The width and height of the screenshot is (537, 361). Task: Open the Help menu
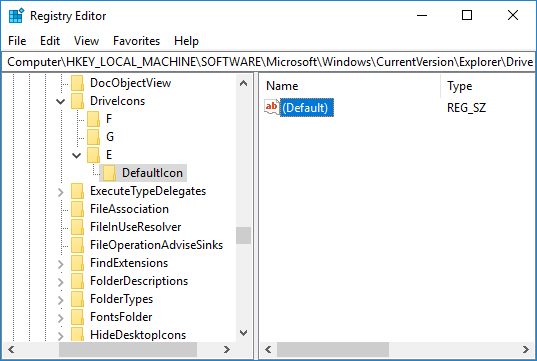point(186,41)
